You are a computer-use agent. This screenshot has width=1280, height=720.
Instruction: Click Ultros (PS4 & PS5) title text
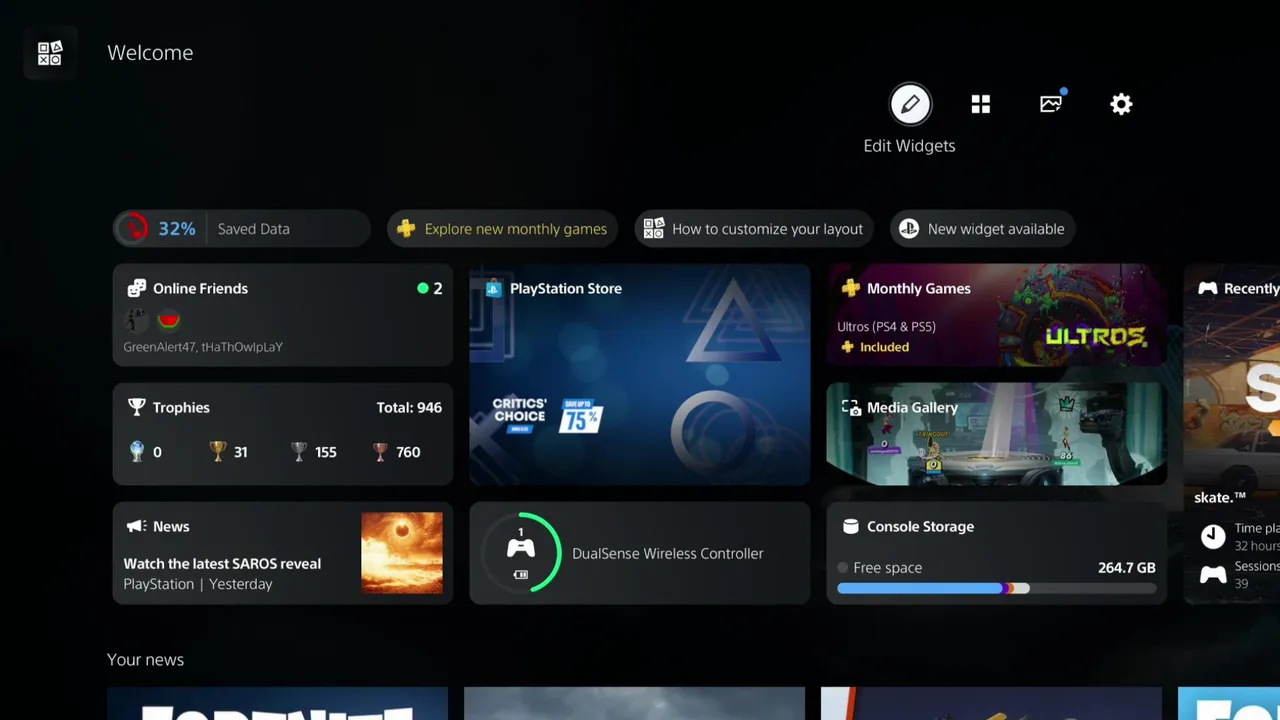point(886,326)
